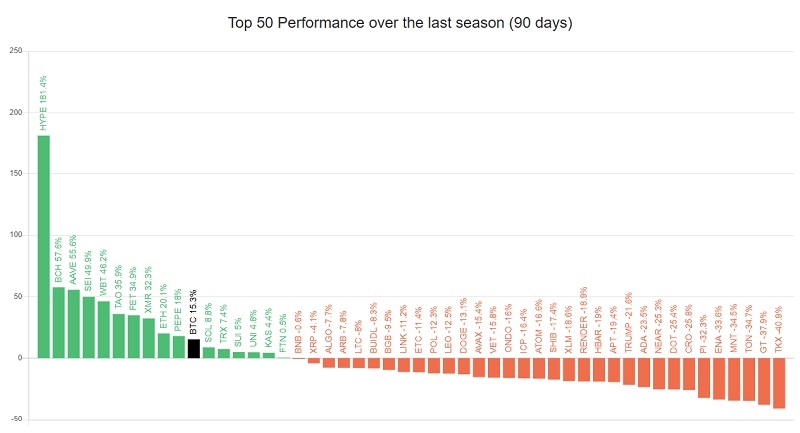Screen dimensions: 800x433
Task: Select the WBT bar in the chart
Action: 103,329
